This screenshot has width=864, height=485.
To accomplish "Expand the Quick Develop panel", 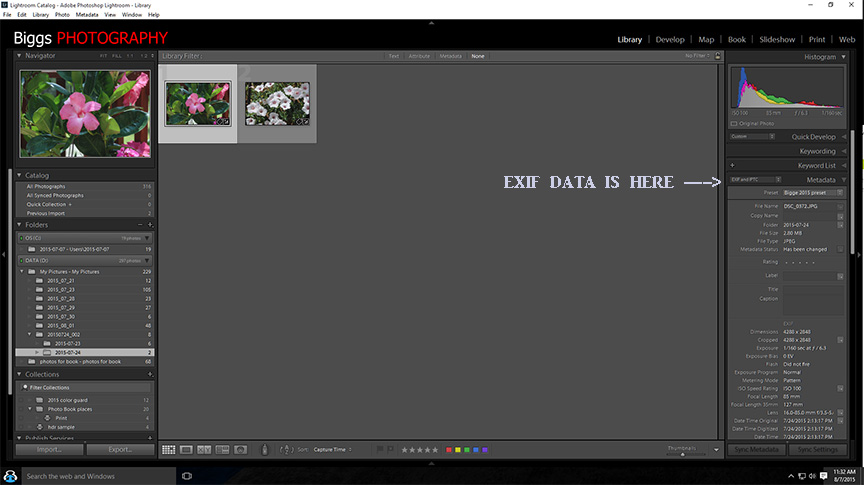I will tap(844, 137).
